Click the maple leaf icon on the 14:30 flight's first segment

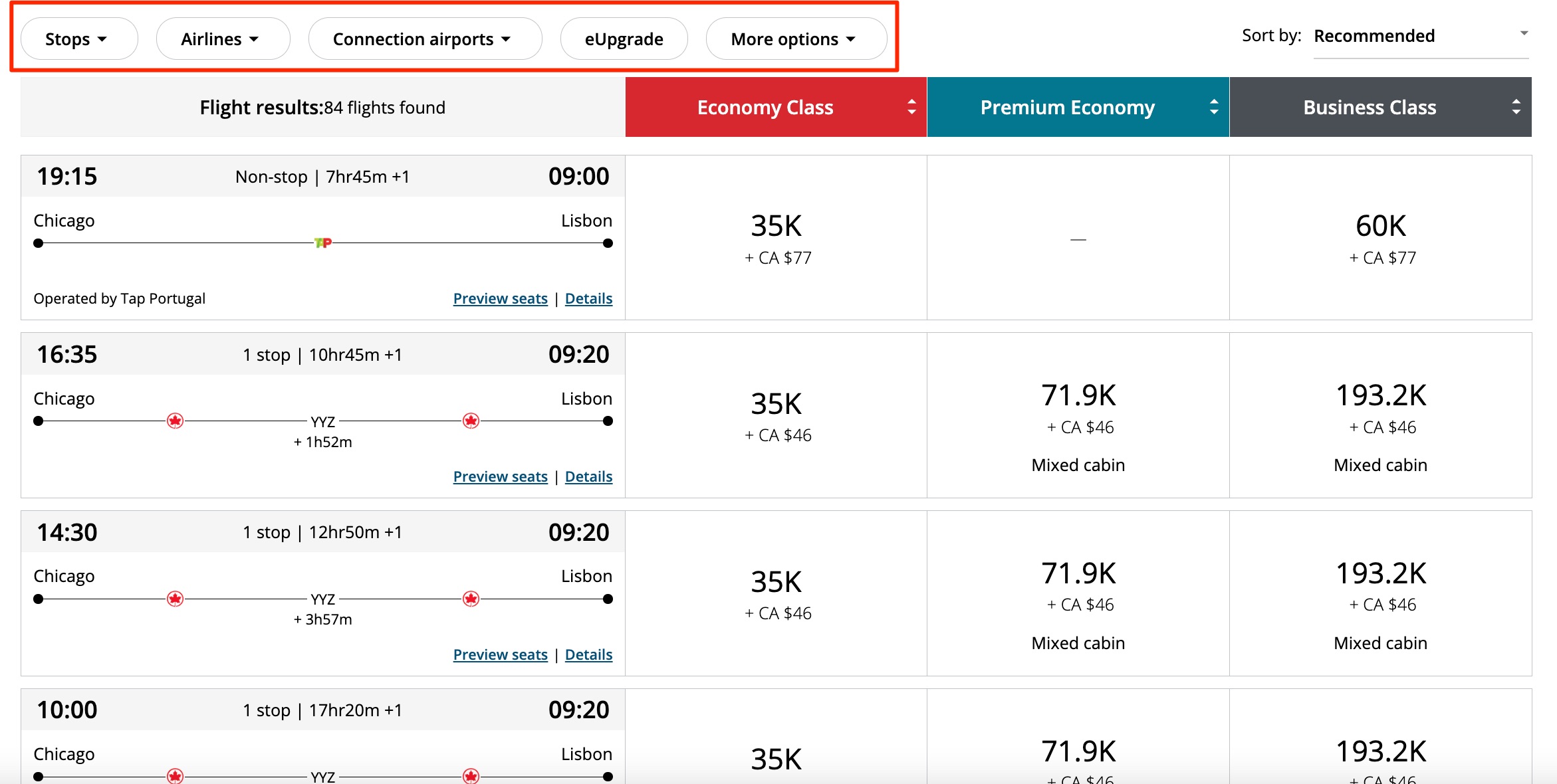(176, 598)
